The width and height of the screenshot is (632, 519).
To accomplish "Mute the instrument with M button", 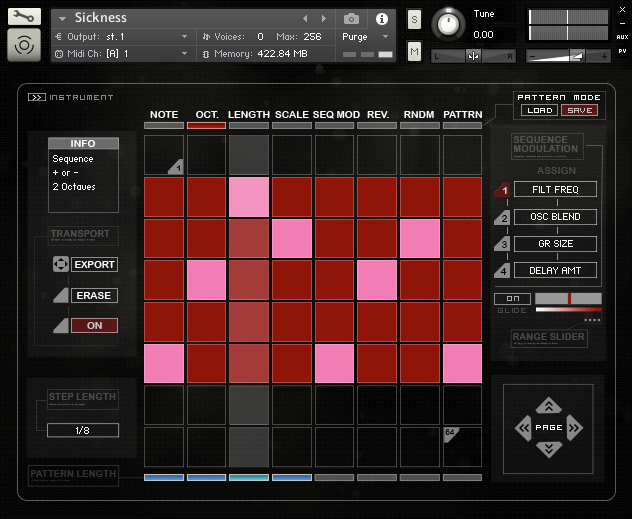I will coord(415,51).
